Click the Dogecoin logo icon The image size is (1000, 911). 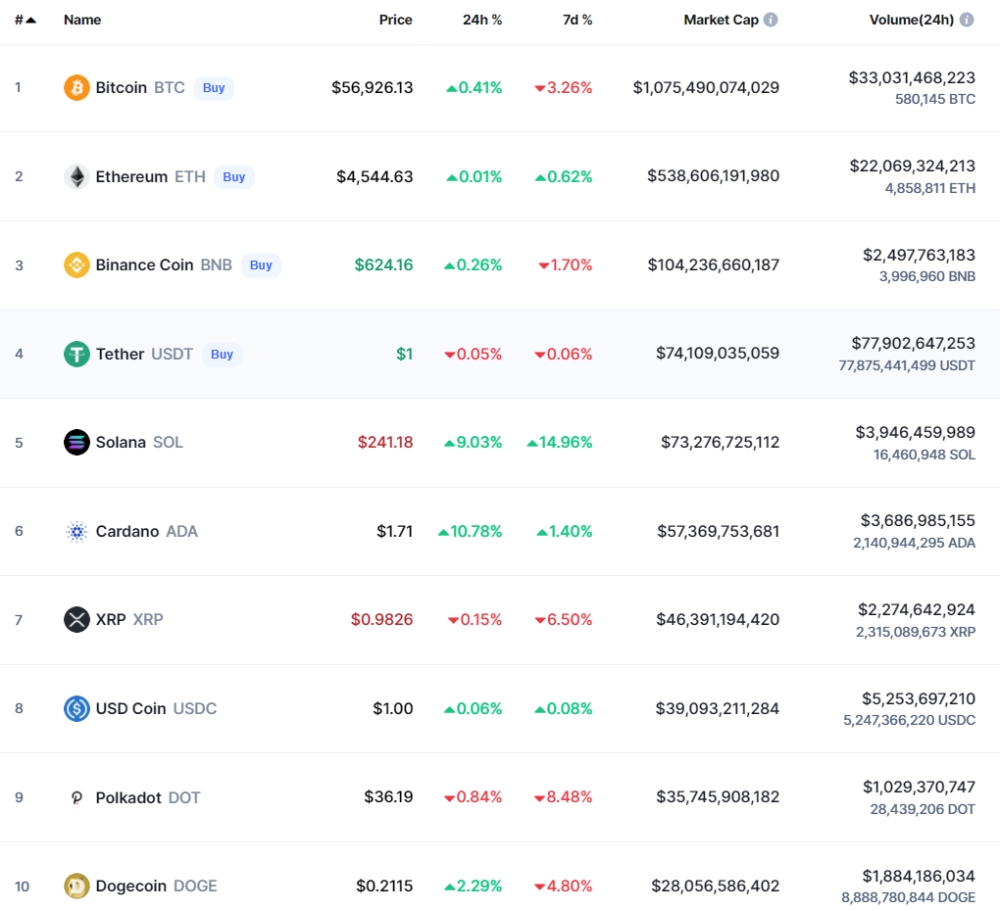77,886
